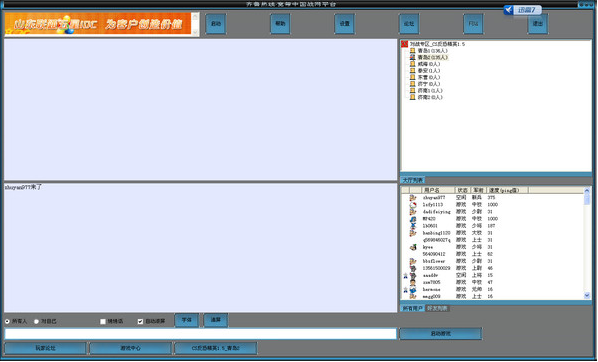Select user name q569846027q in list

click(x=436, y=240)
